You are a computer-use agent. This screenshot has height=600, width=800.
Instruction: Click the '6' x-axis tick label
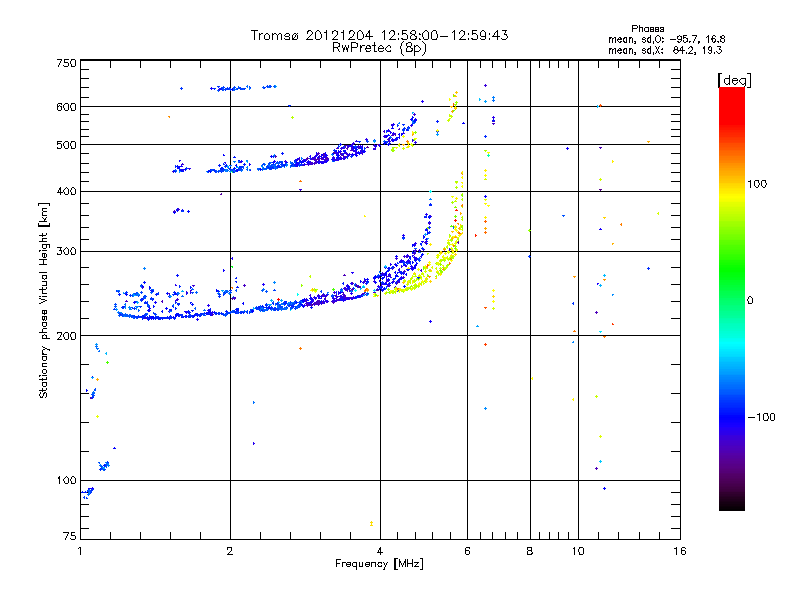[x=467, y=551]
